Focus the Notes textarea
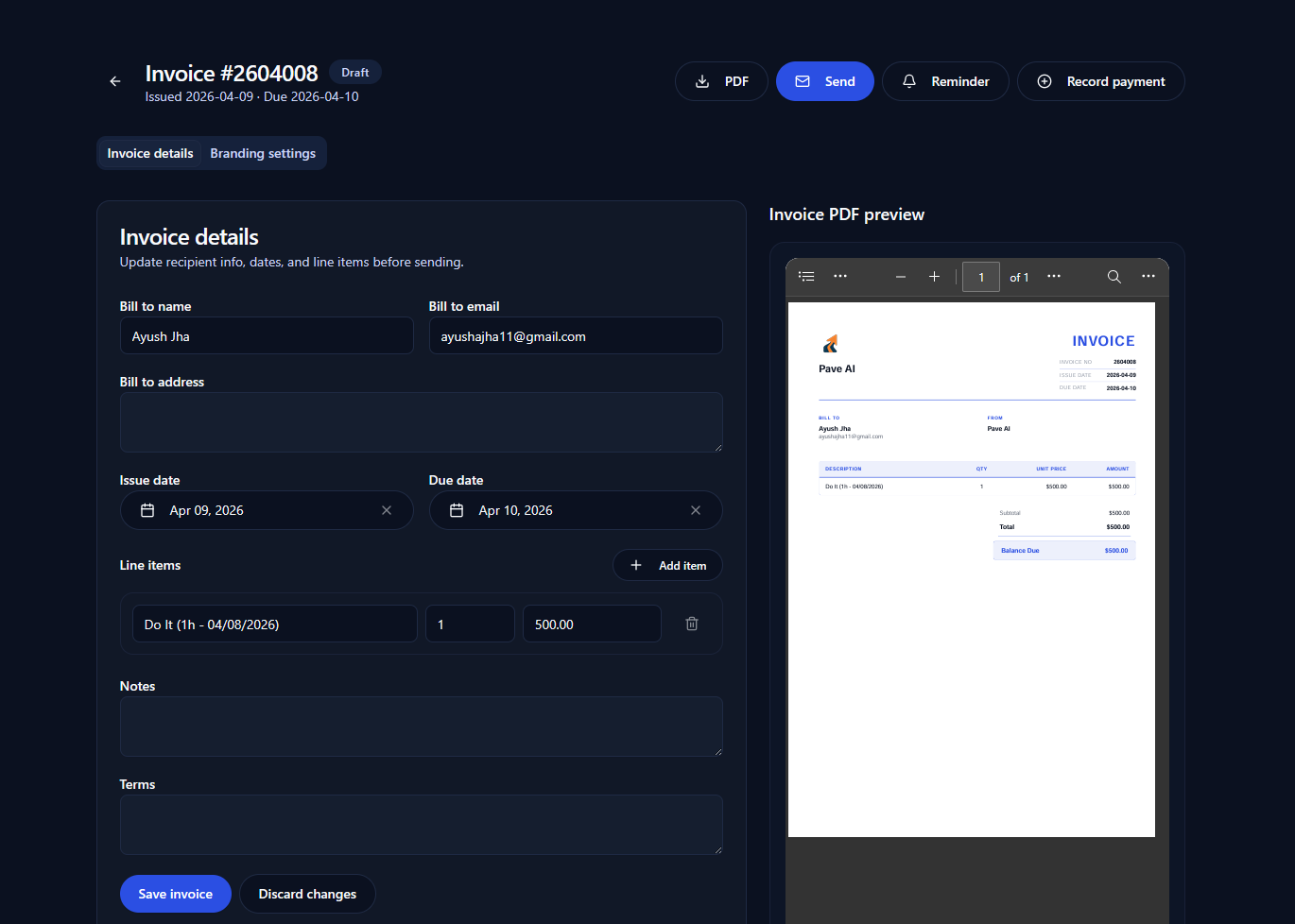 pyautogui.click(x=422, y=727)
